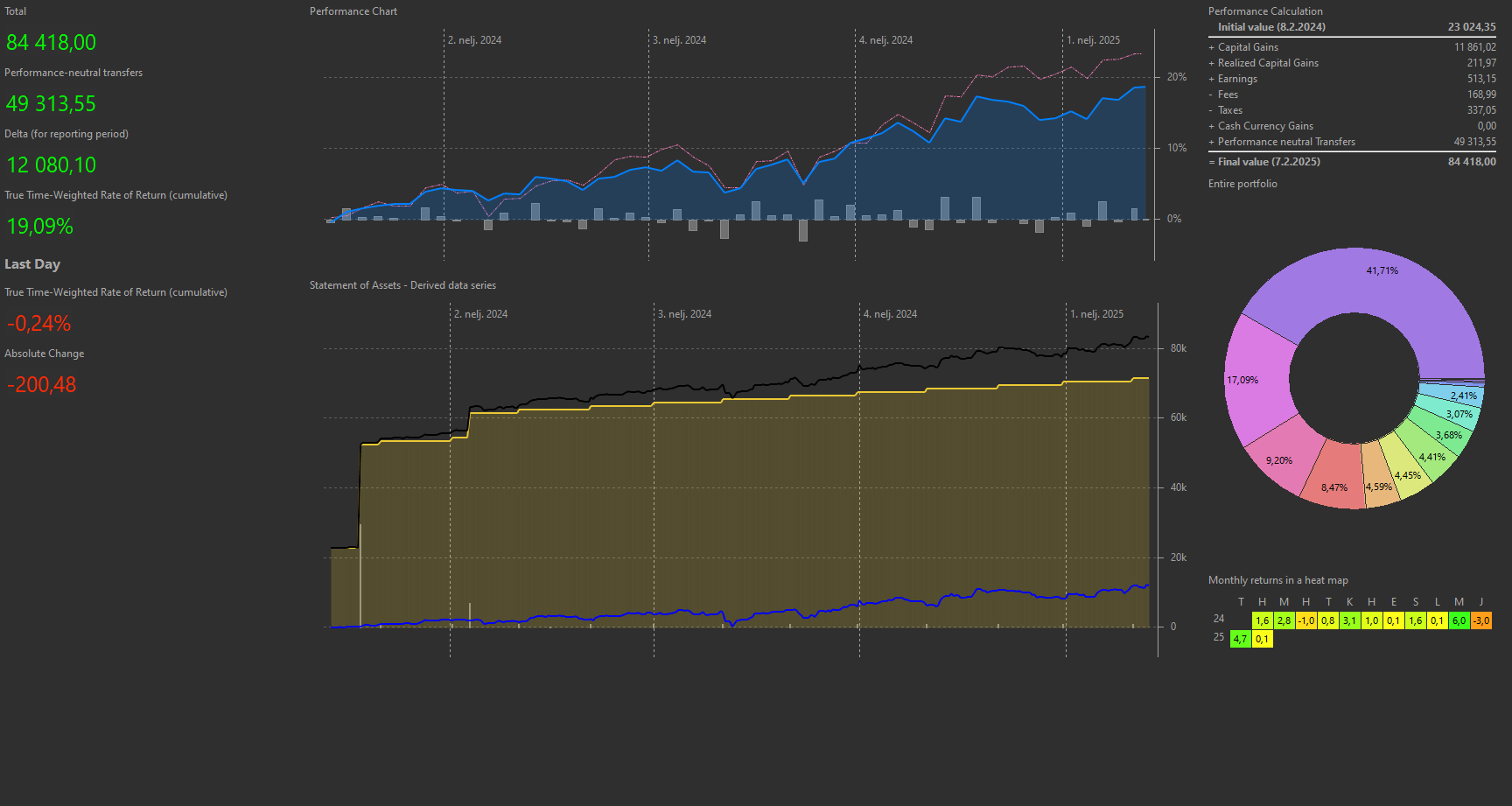Click the Total value 84 418,00
The width and height of the screenshot is (1512, 806).
coord(50,42)
